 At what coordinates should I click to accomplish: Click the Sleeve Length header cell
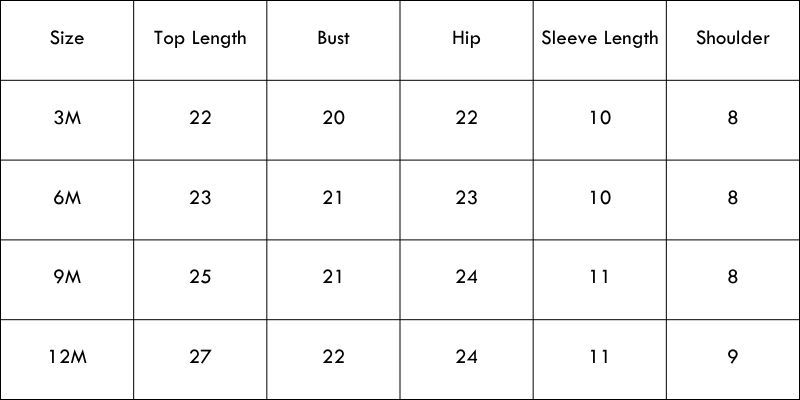[x=600, y=39]
